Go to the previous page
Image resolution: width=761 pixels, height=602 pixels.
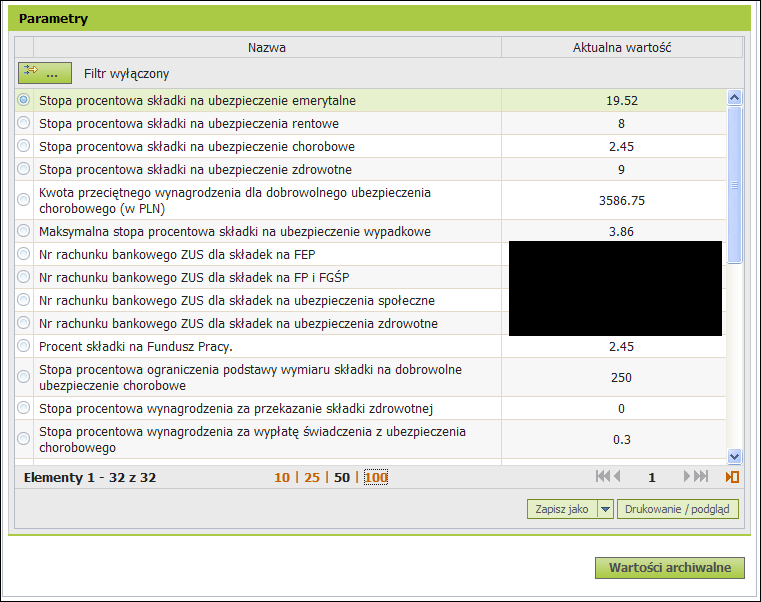click(x=617, y=477)
